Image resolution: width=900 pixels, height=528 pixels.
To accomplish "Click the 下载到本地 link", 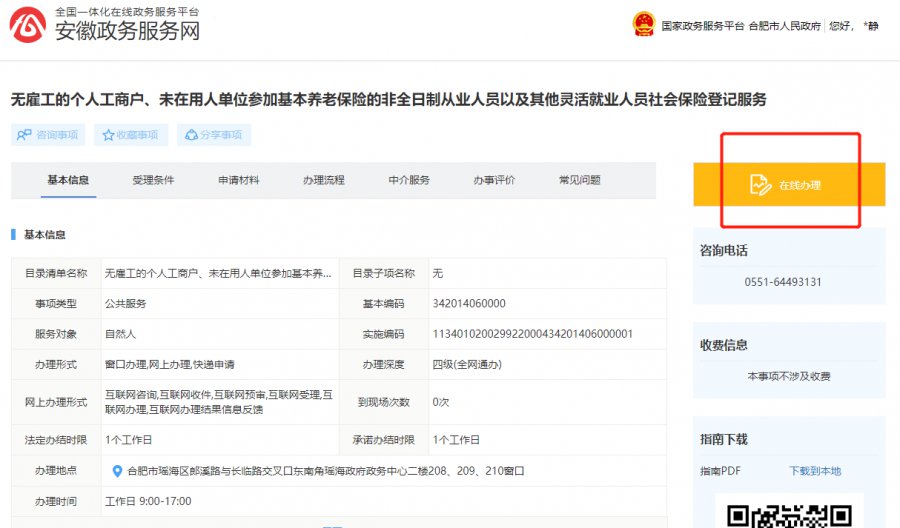I will (815, 471).
